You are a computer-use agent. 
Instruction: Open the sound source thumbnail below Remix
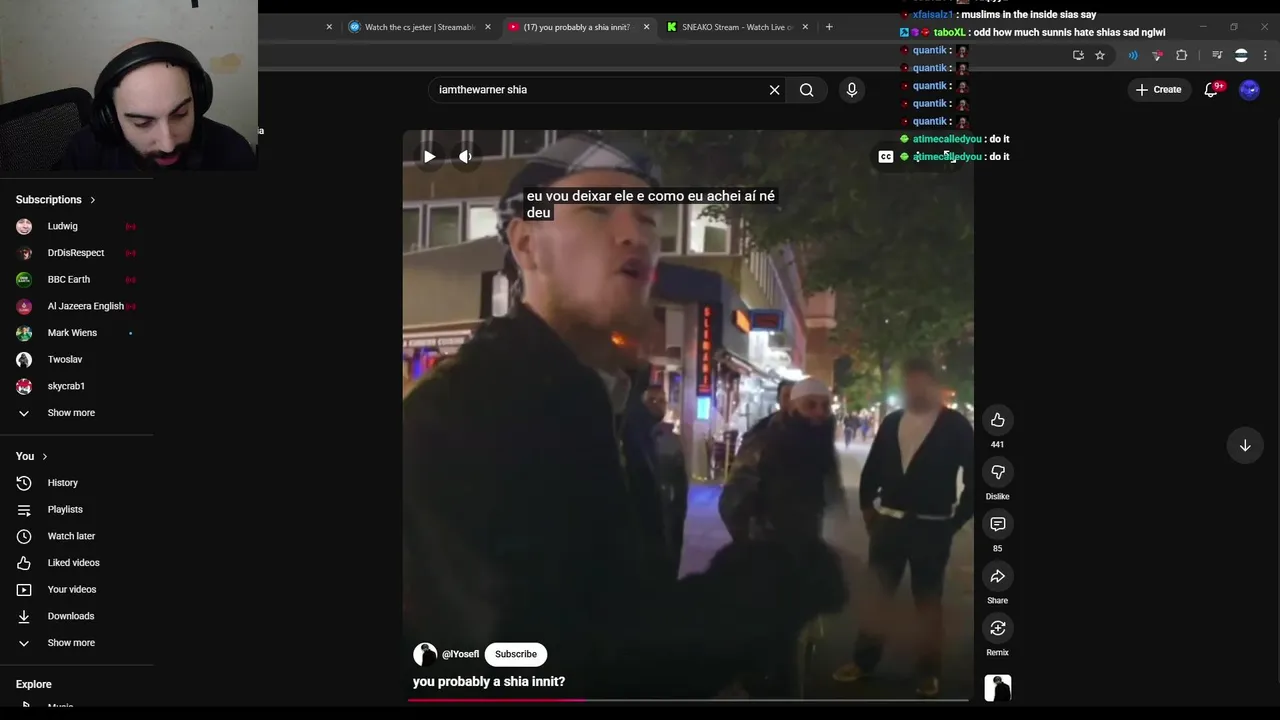(997, 688)
